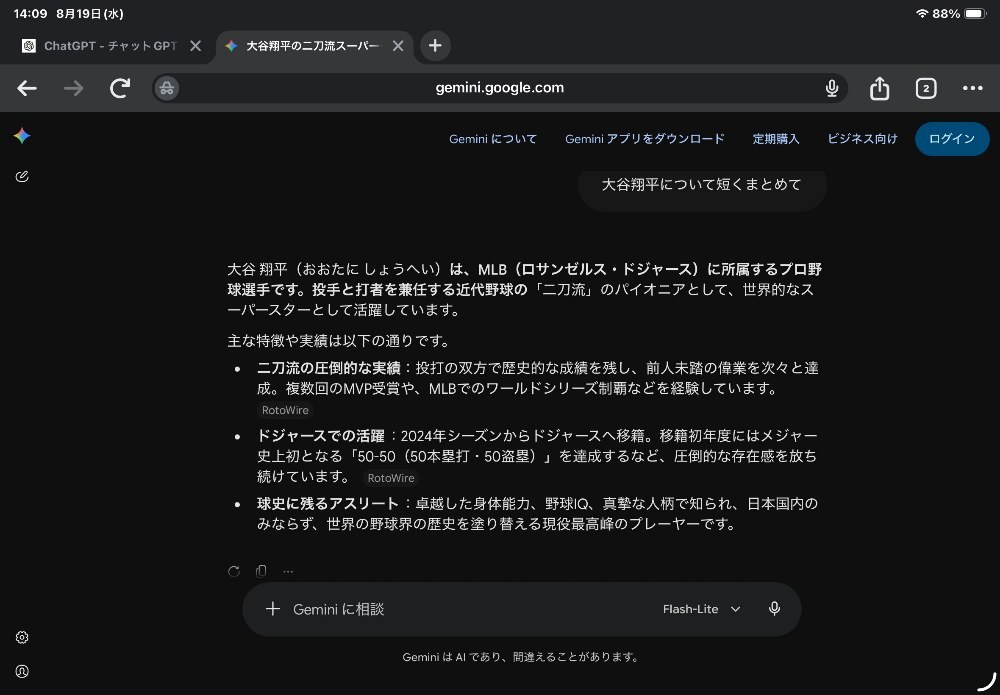Open the 定期購入 link
The width and height of the screenshot is (1000, 695).
coord(776,139)
